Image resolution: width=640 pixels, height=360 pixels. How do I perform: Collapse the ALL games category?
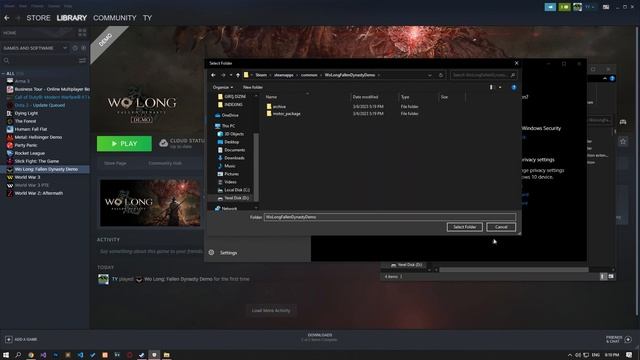click(3, 73)
